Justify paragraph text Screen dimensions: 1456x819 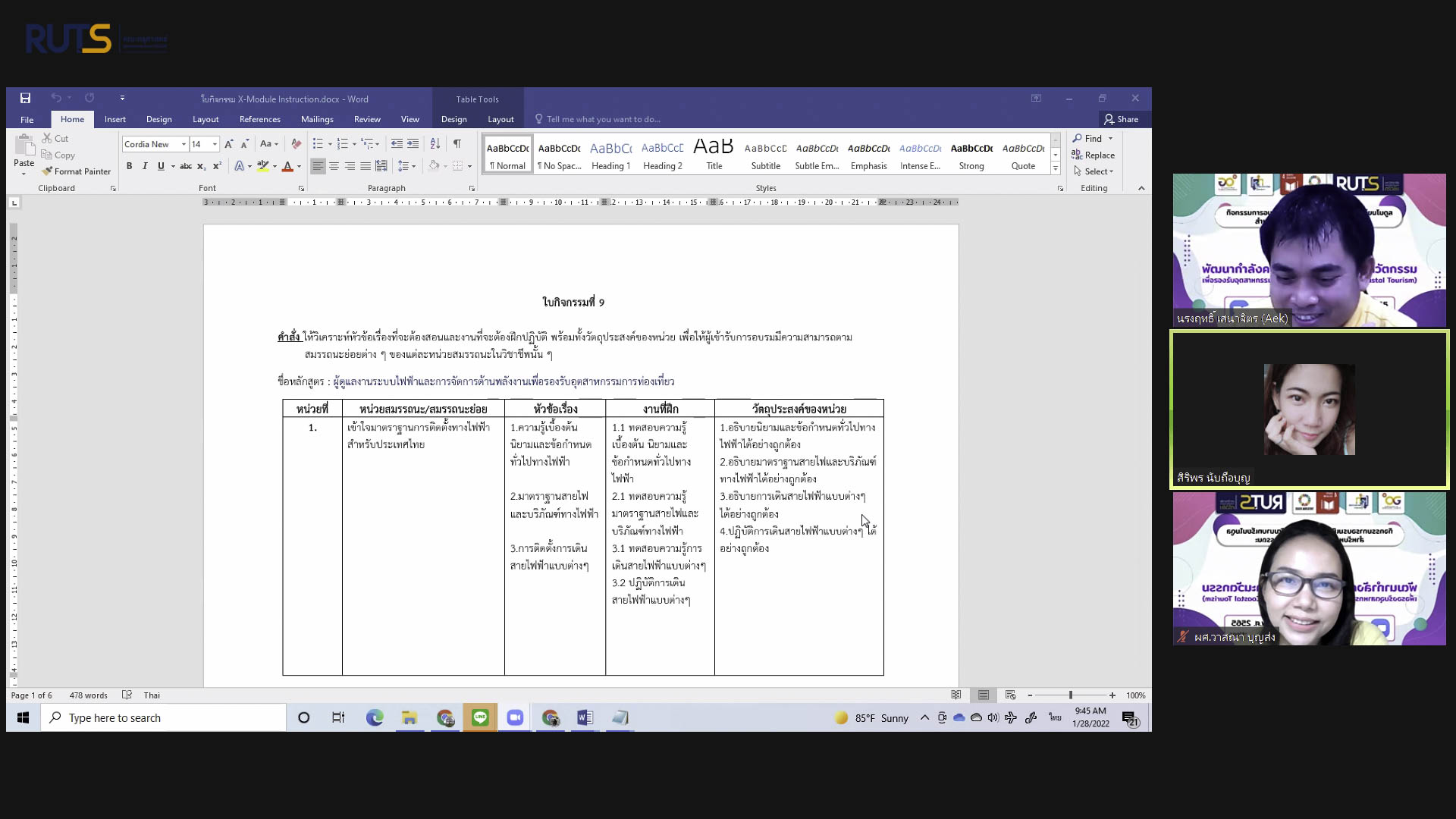[x=366, y=166]
